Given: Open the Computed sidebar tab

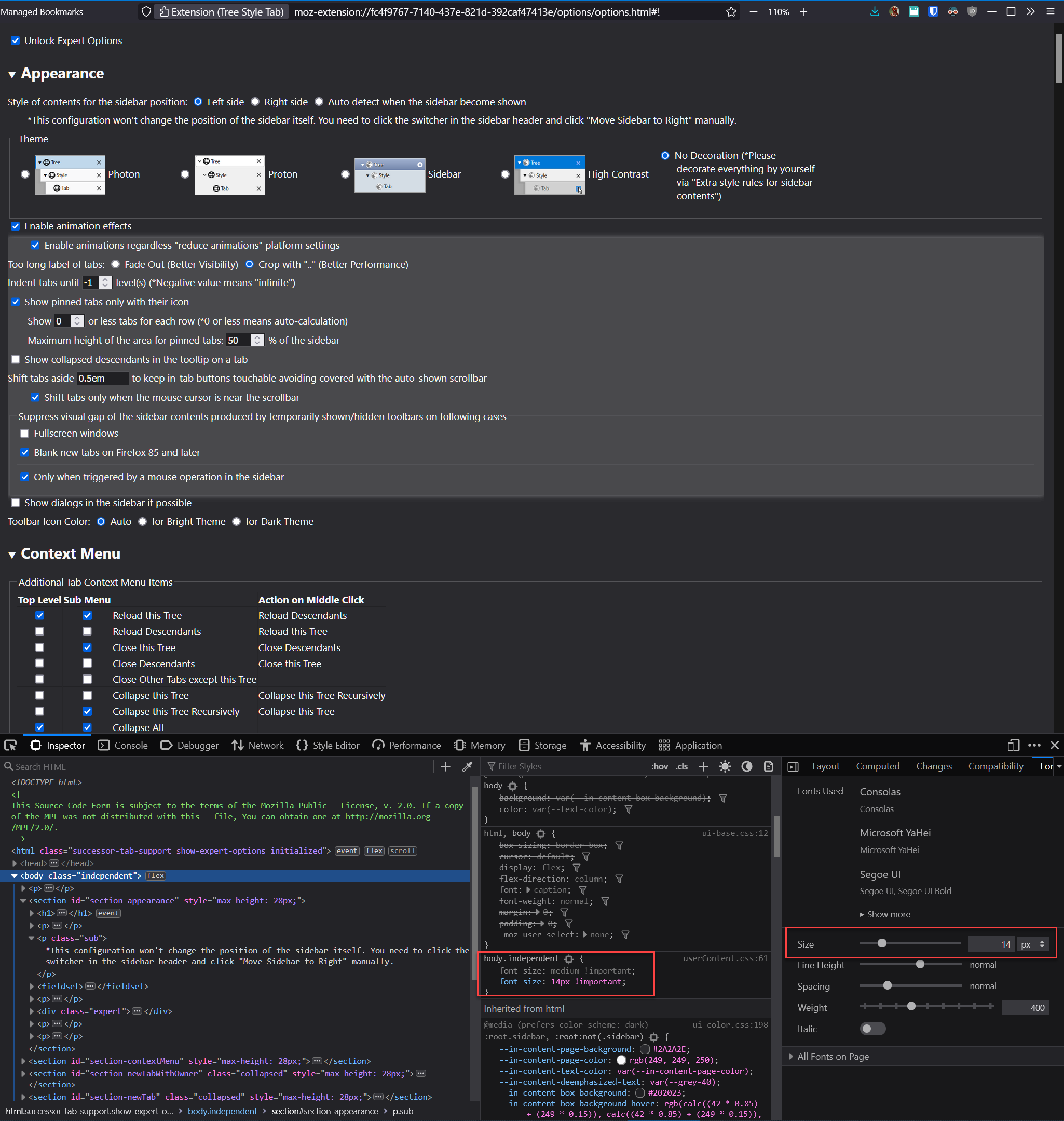Looking at the screenshot, I should [877, 766].
